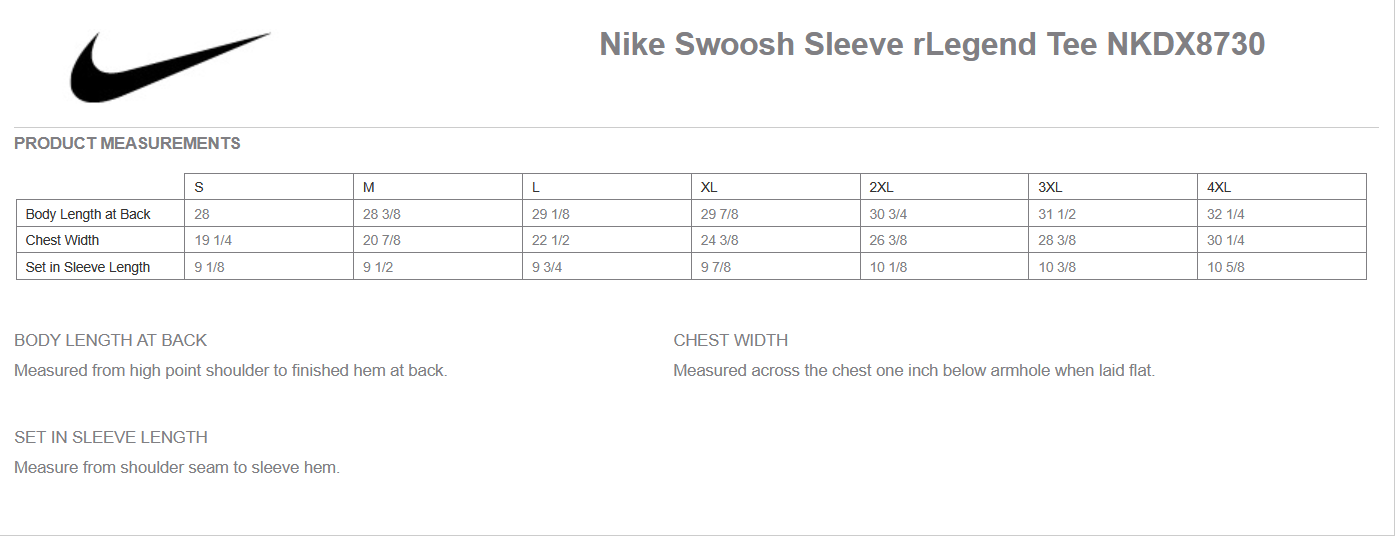Select the 10 5/8 sleeve length cell

tap(1226, 268)
